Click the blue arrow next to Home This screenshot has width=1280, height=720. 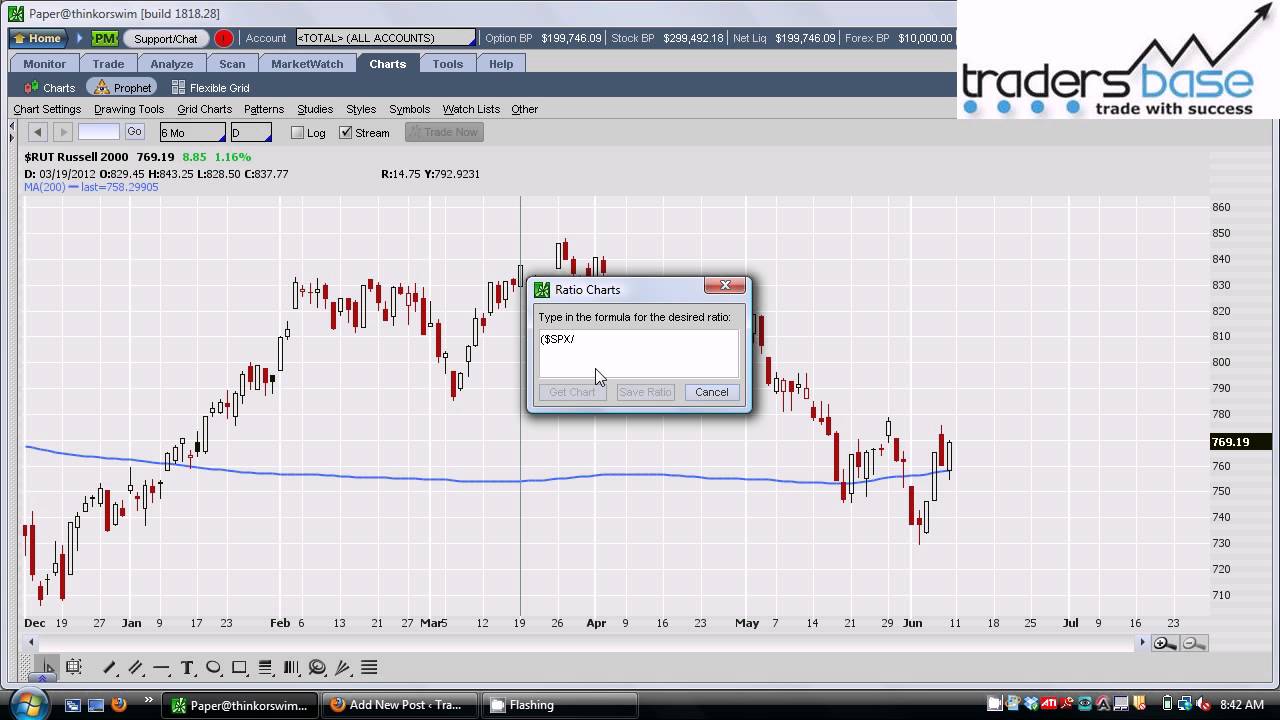[x=79, y=38]
